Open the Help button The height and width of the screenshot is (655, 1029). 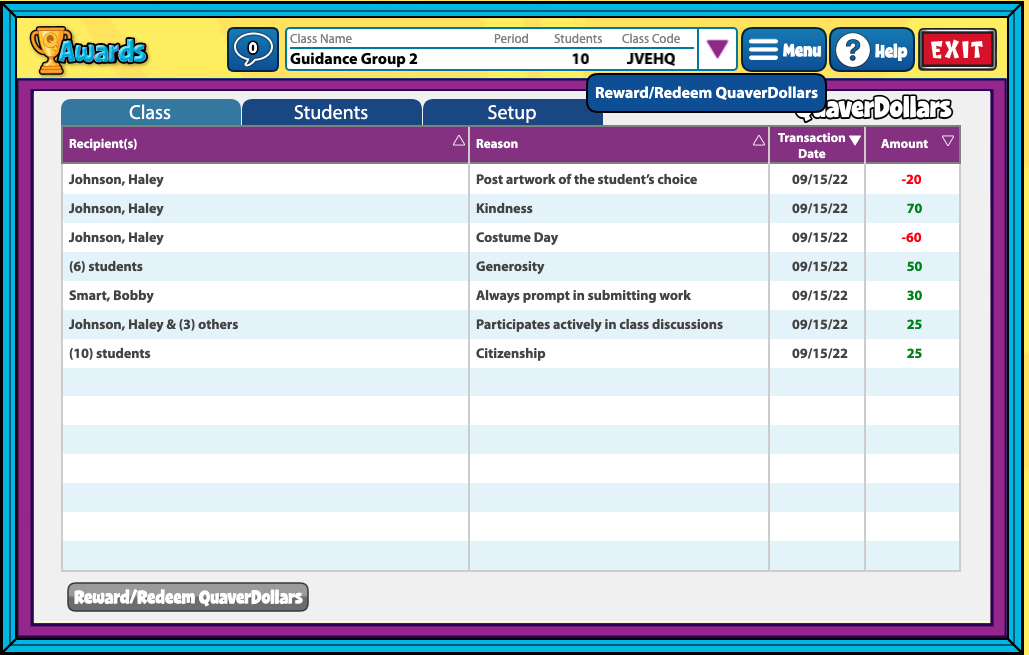pyautogui.click(x=872, y=50)
